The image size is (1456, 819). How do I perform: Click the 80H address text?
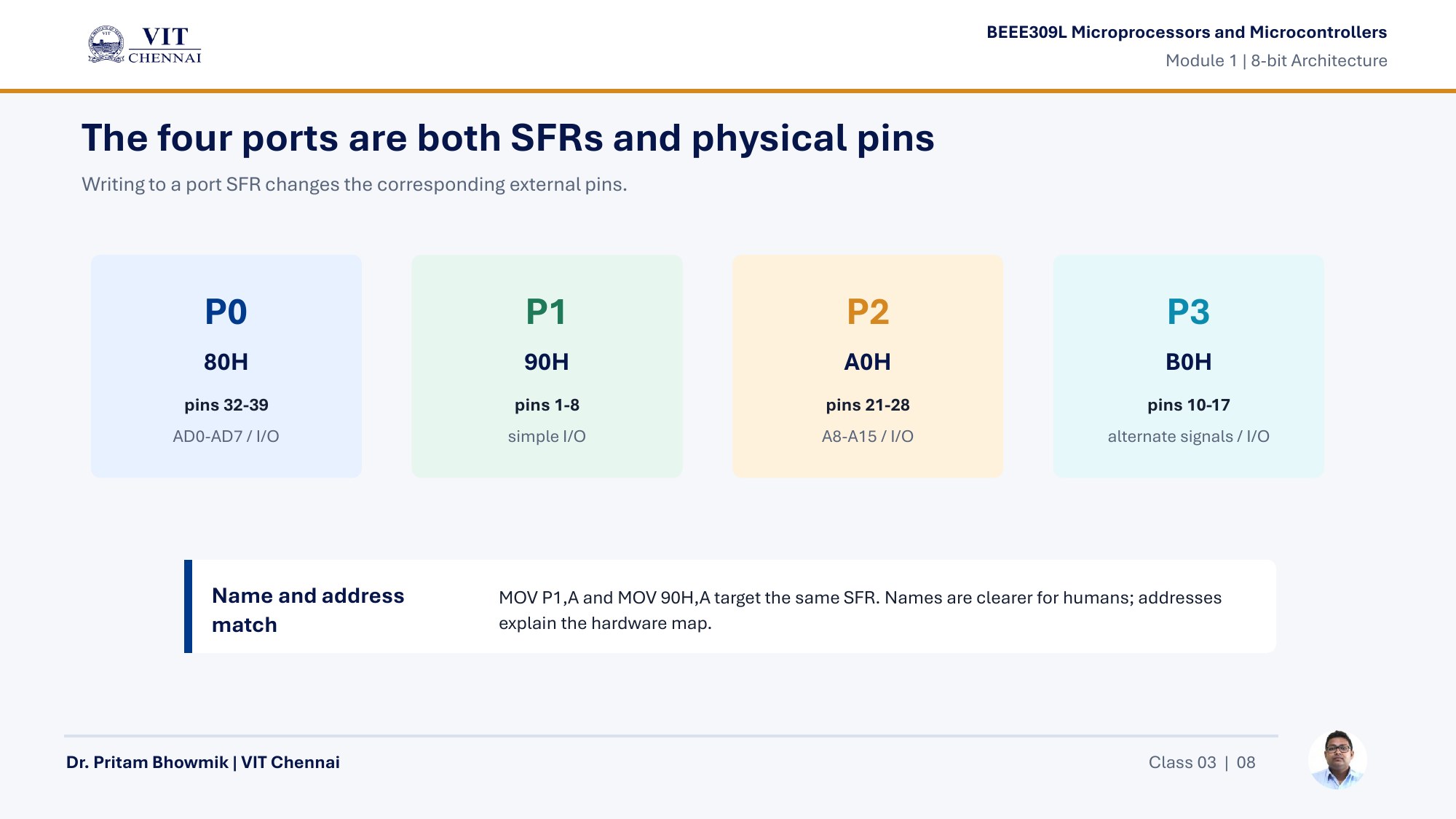(x=226, y=362)
